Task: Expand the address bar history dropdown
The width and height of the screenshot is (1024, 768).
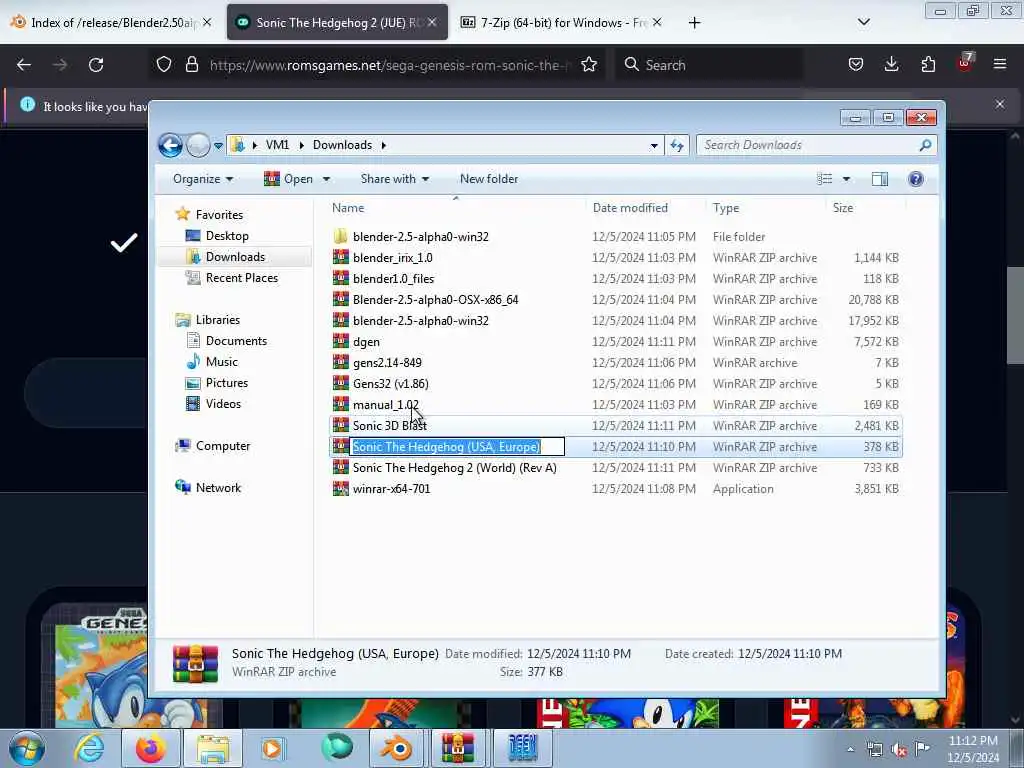Action: (654, 146)
